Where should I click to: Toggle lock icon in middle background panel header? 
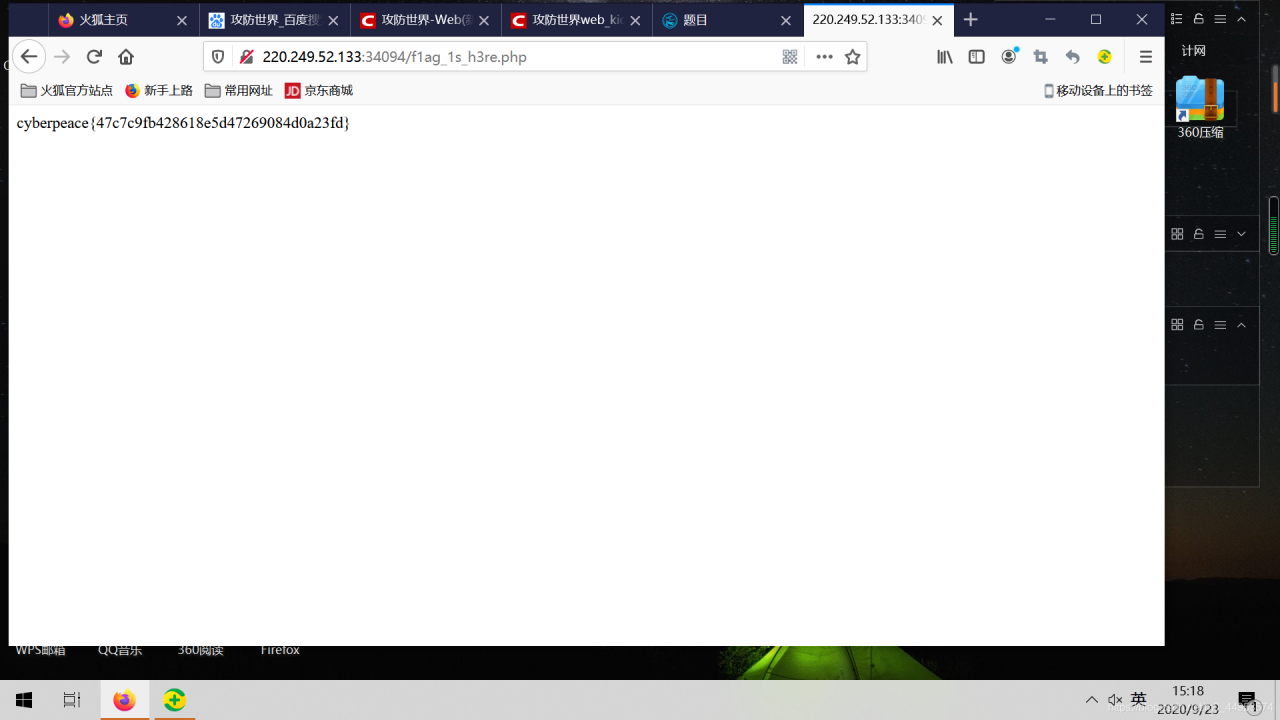click(x=1198, y=234)
